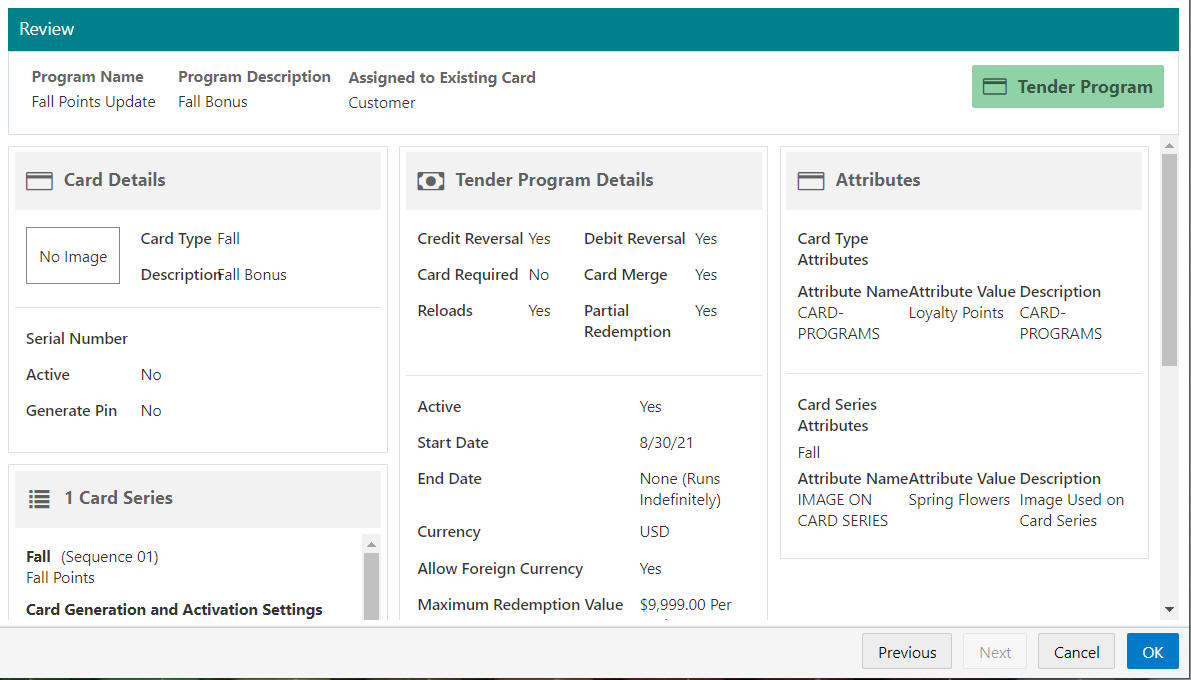Select the 'USD' currency value
This screenshot has height=680, width=1191.
[x=654, y=532]
